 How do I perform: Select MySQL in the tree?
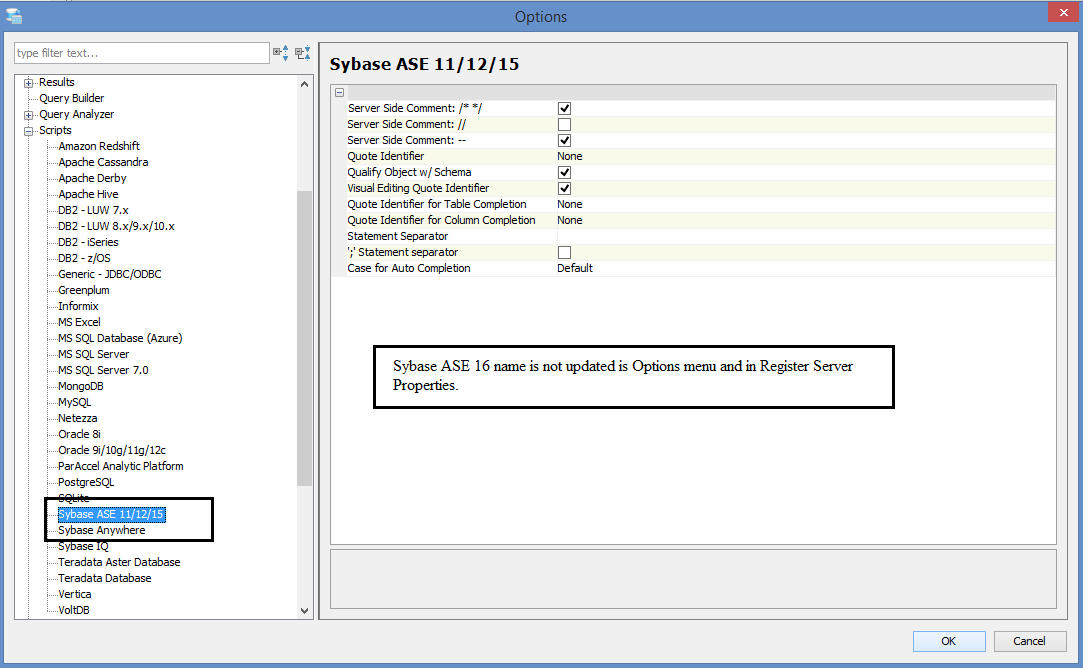(74, 402)
